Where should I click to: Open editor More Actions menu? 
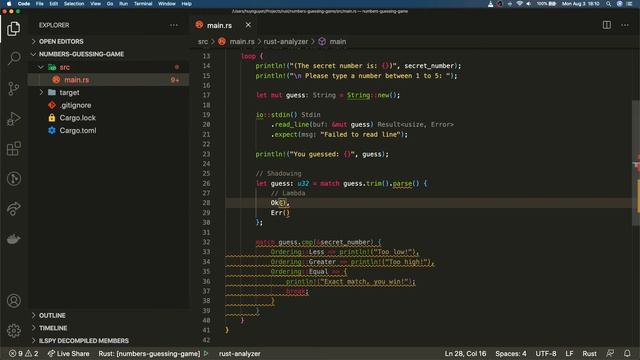click(x=624, y=25)
